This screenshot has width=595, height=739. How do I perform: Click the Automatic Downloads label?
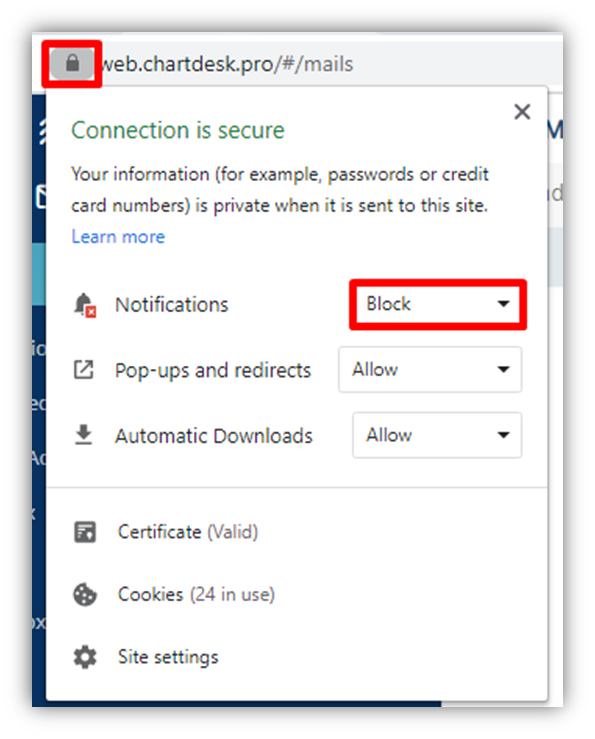(214, 436)
